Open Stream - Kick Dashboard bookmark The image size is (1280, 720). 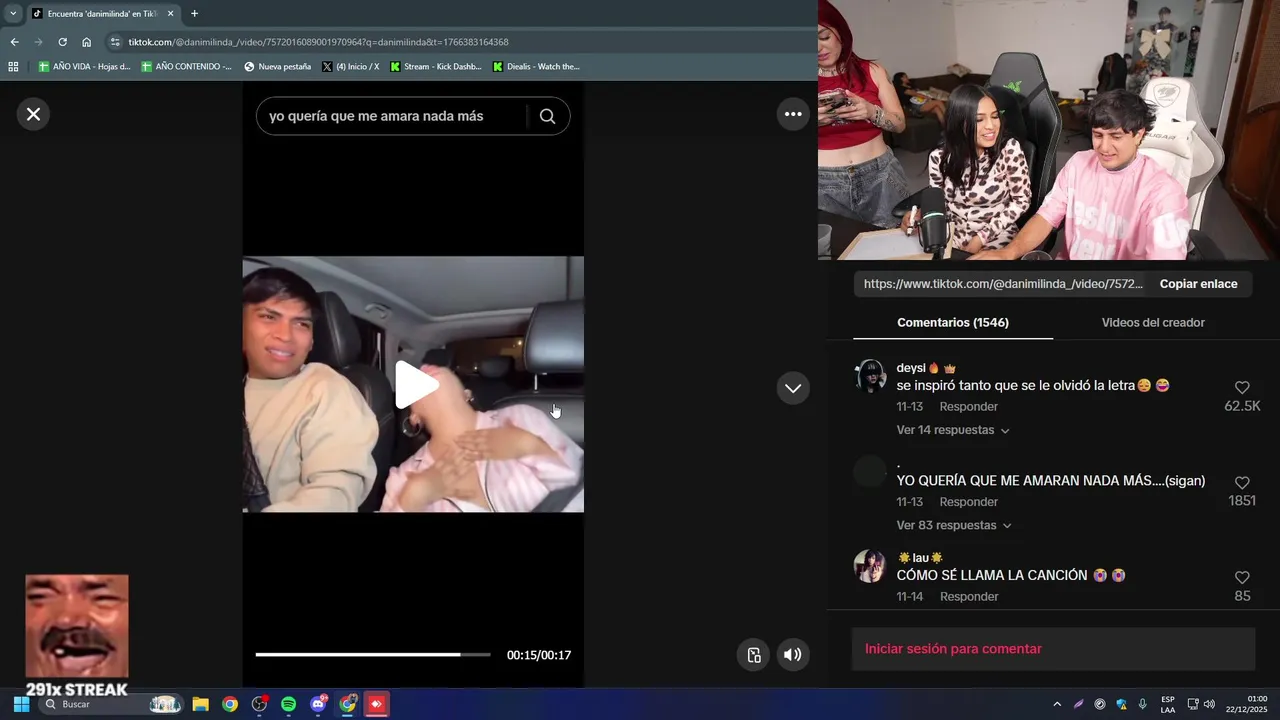pyautogui.click(x=436, y=67)
